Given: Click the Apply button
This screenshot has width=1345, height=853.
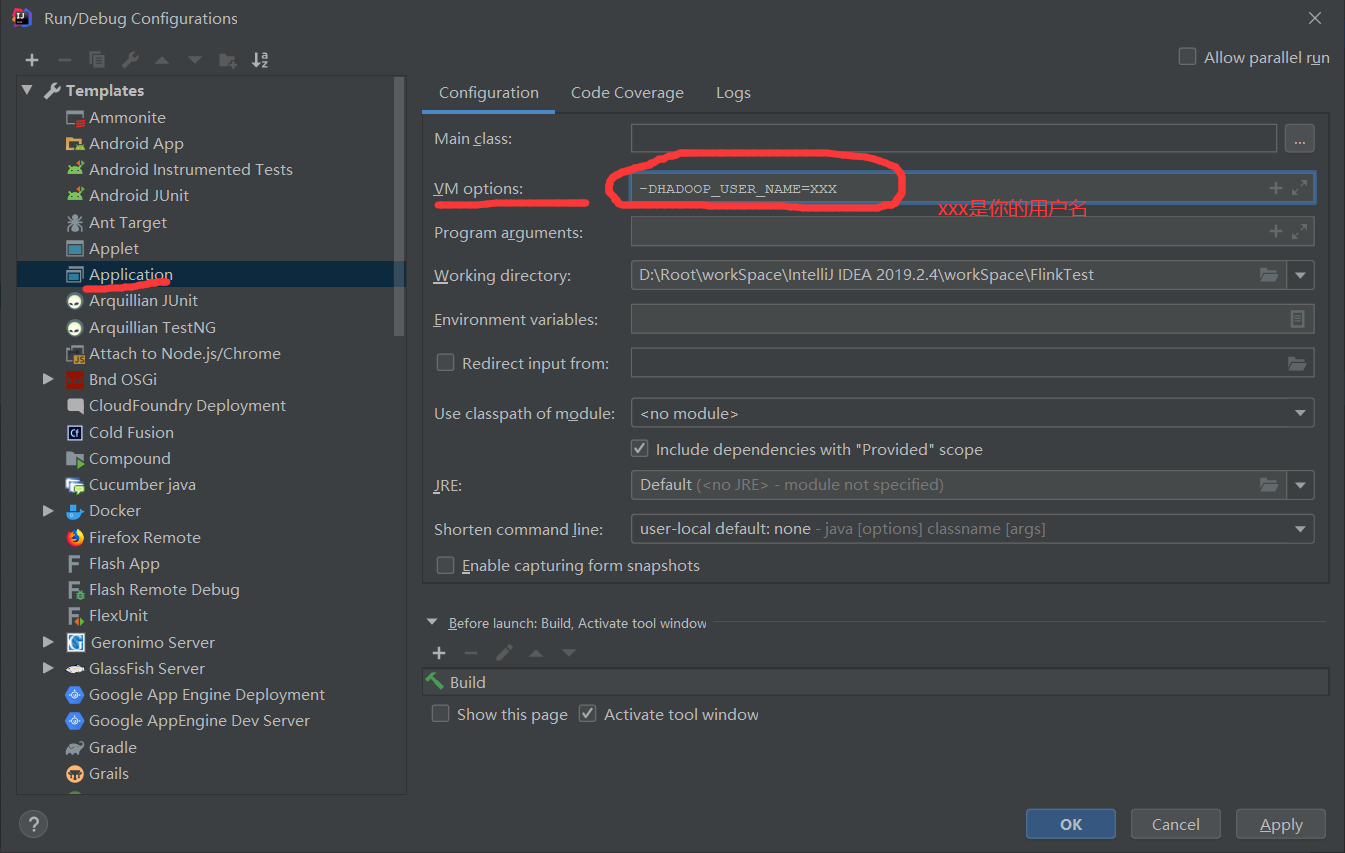Looking at the screenshot, I should [x=1280, y=824].
